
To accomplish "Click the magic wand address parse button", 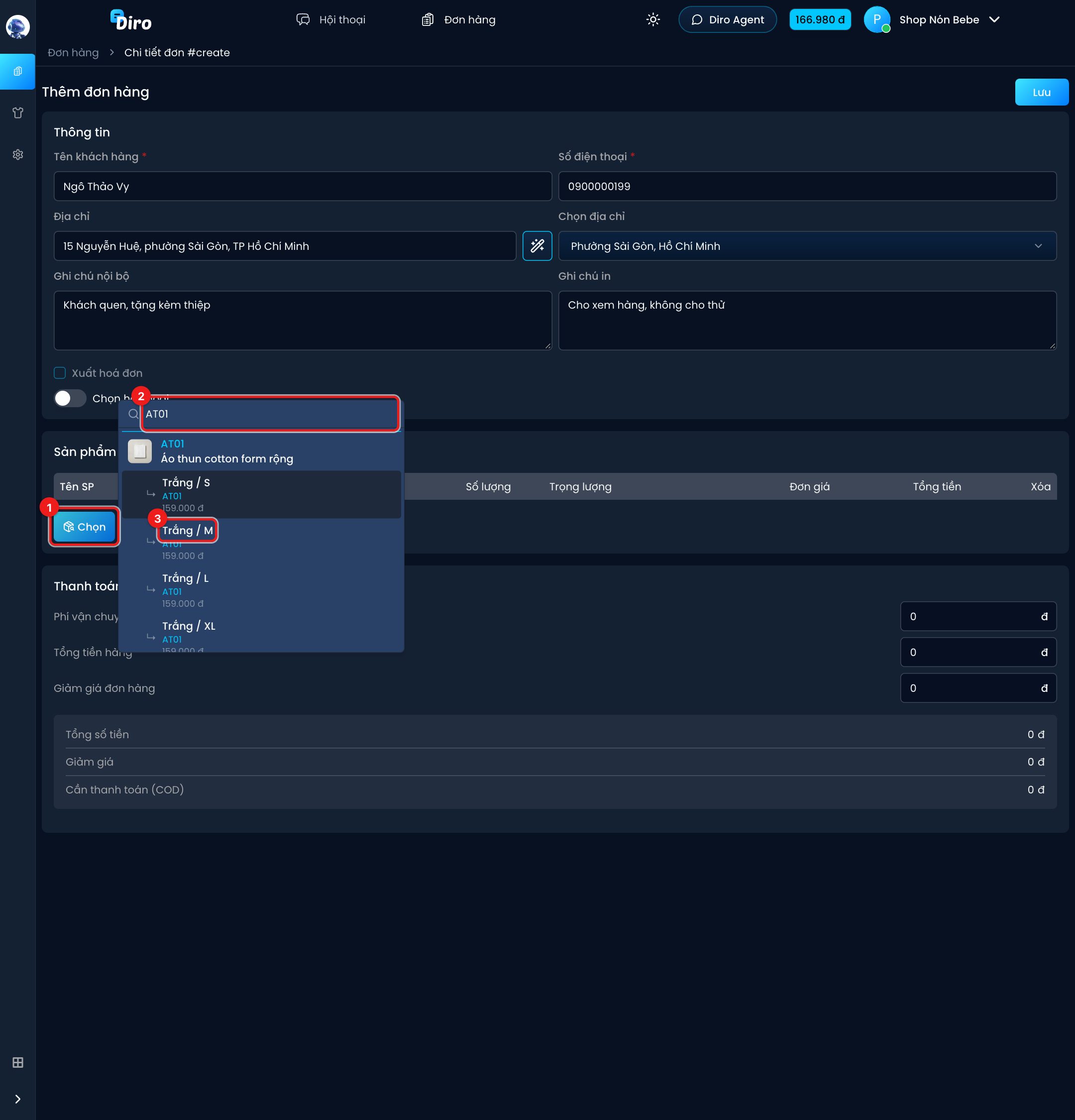I will pyautogui.click(x=537, y=246).
